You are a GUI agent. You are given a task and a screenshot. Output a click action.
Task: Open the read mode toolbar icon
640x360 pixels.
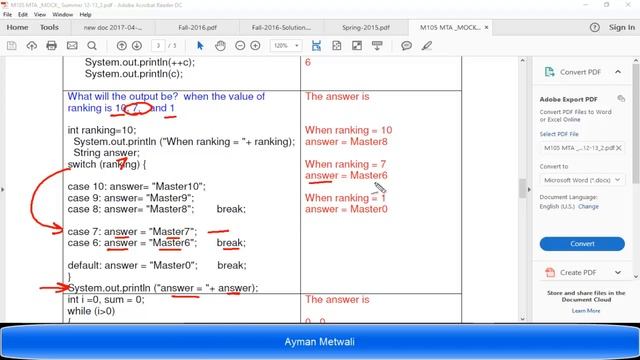[x=377, y=46]
